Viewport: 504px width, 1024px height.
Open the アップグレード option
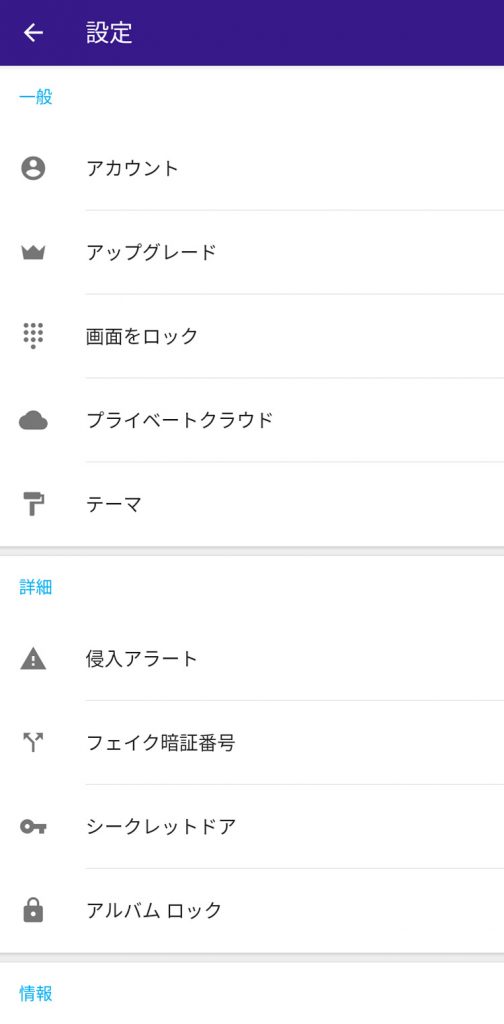252,253
